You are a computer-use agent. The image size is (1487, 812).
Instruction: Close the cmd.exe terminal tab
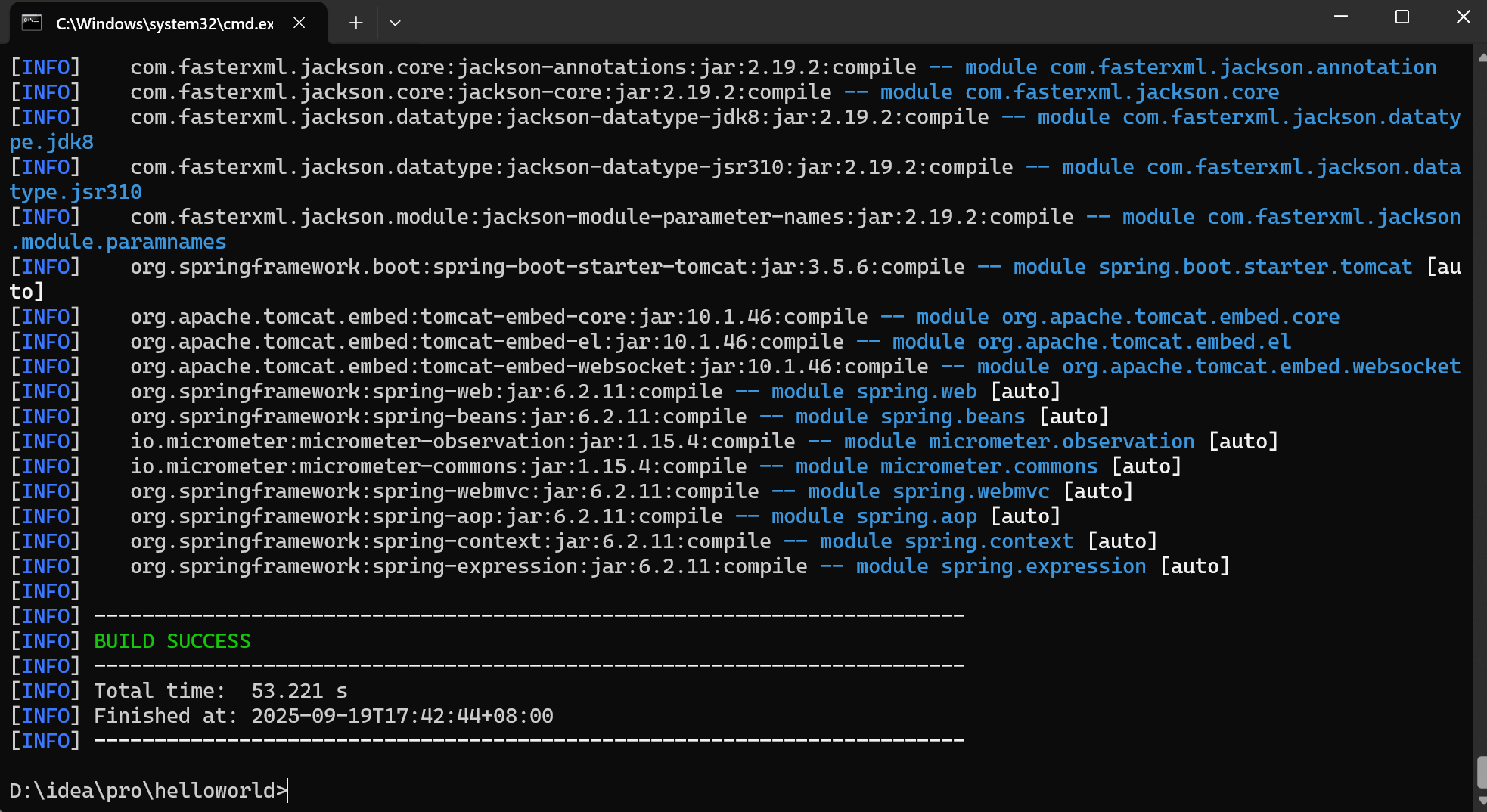coord(300,23)
